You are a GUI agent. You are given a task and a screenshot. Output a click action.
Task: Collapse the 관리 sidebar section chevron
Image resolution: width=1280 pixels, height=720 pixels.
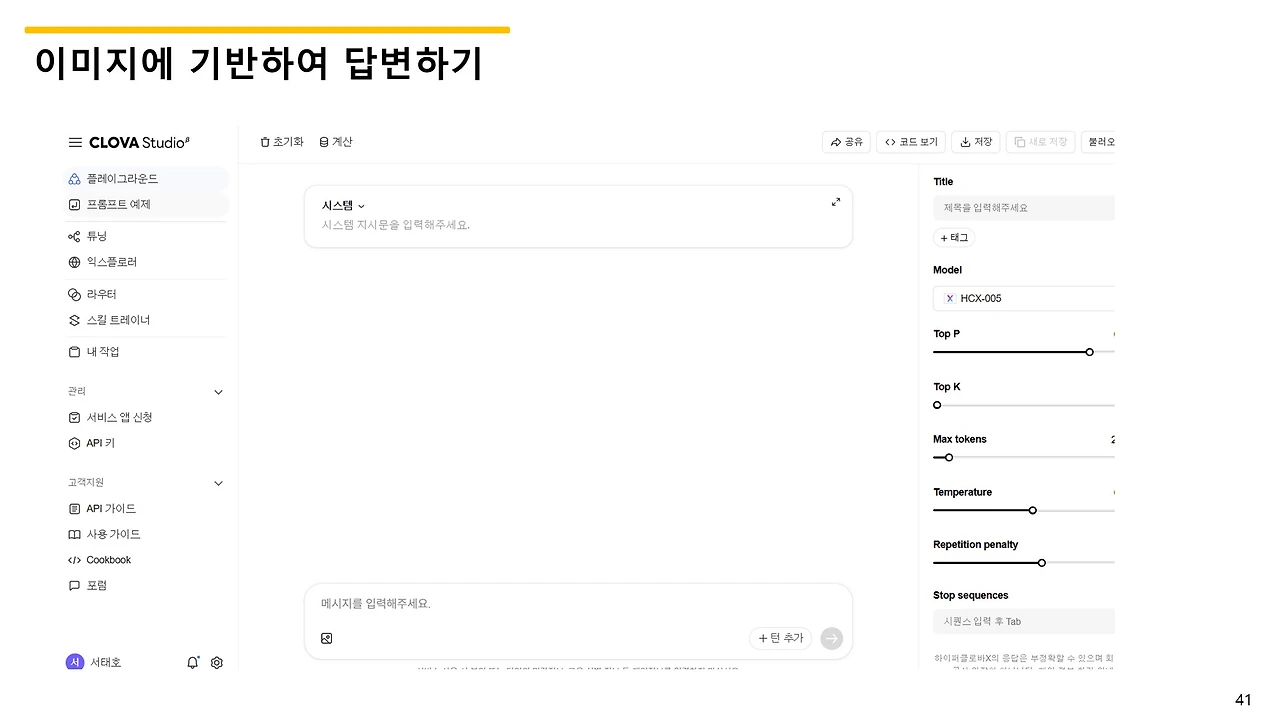(x=218, y=392)
